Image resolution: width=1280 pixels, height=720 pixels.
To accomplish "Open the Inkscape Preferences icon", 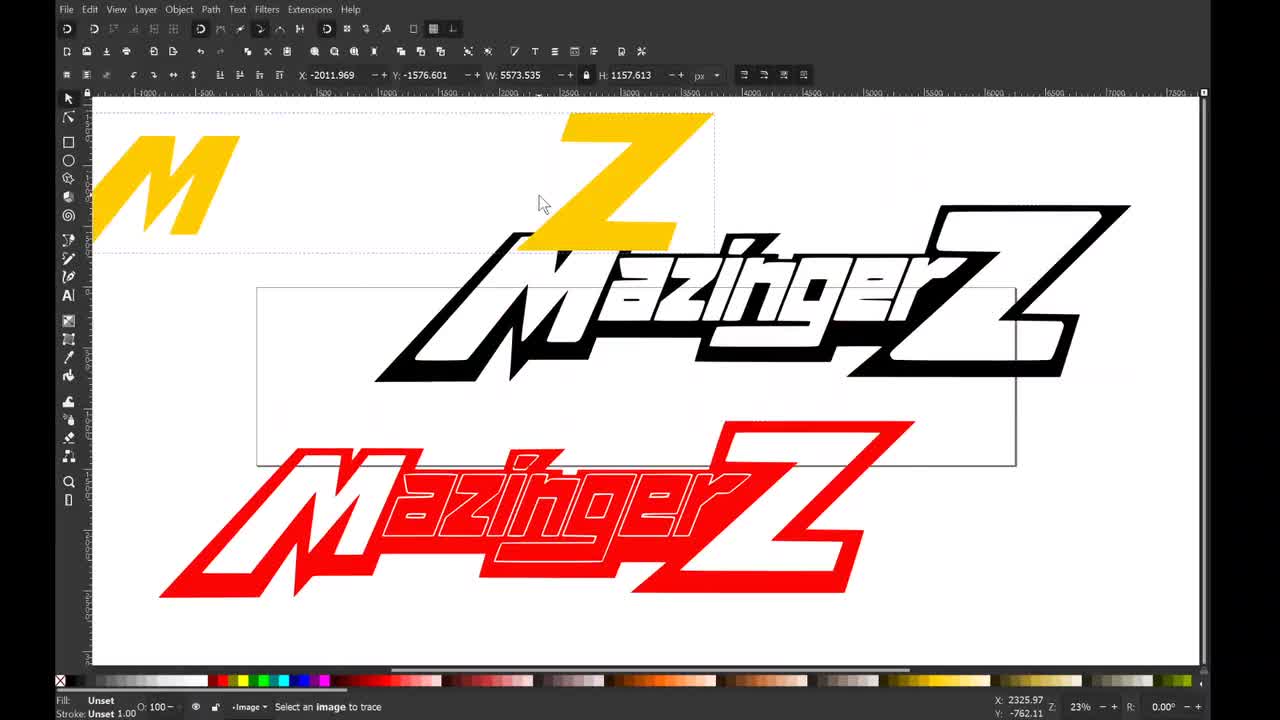I will coord(642,51).
